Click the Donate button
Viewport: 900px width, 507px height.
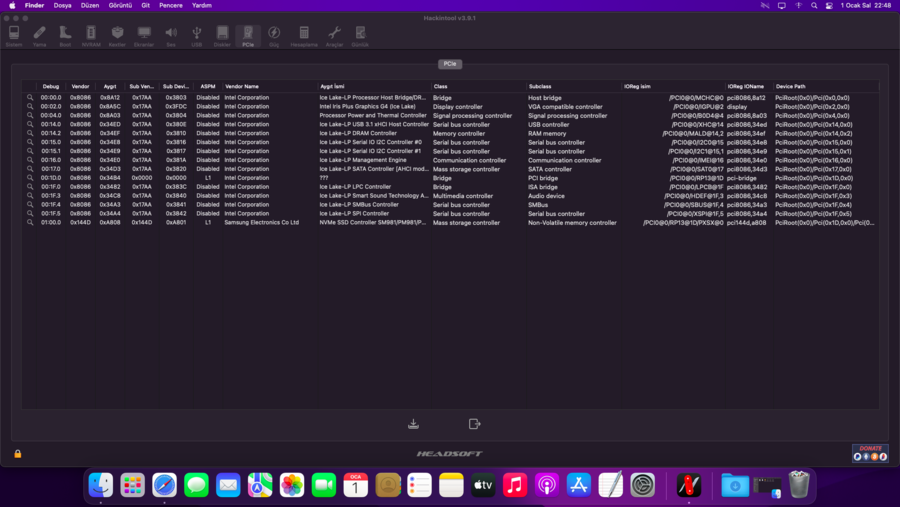click(870, 453)
